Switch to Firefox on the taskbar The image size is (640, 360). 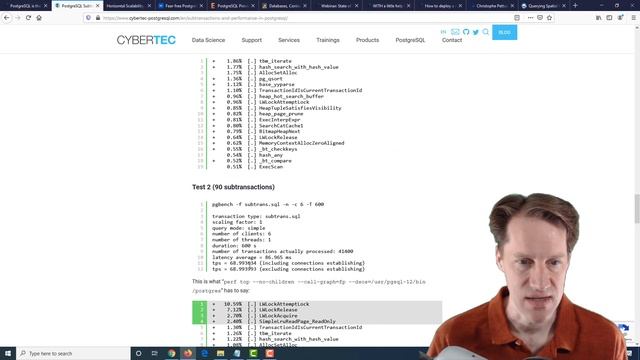pyautogui.click(x=188, y=353)
